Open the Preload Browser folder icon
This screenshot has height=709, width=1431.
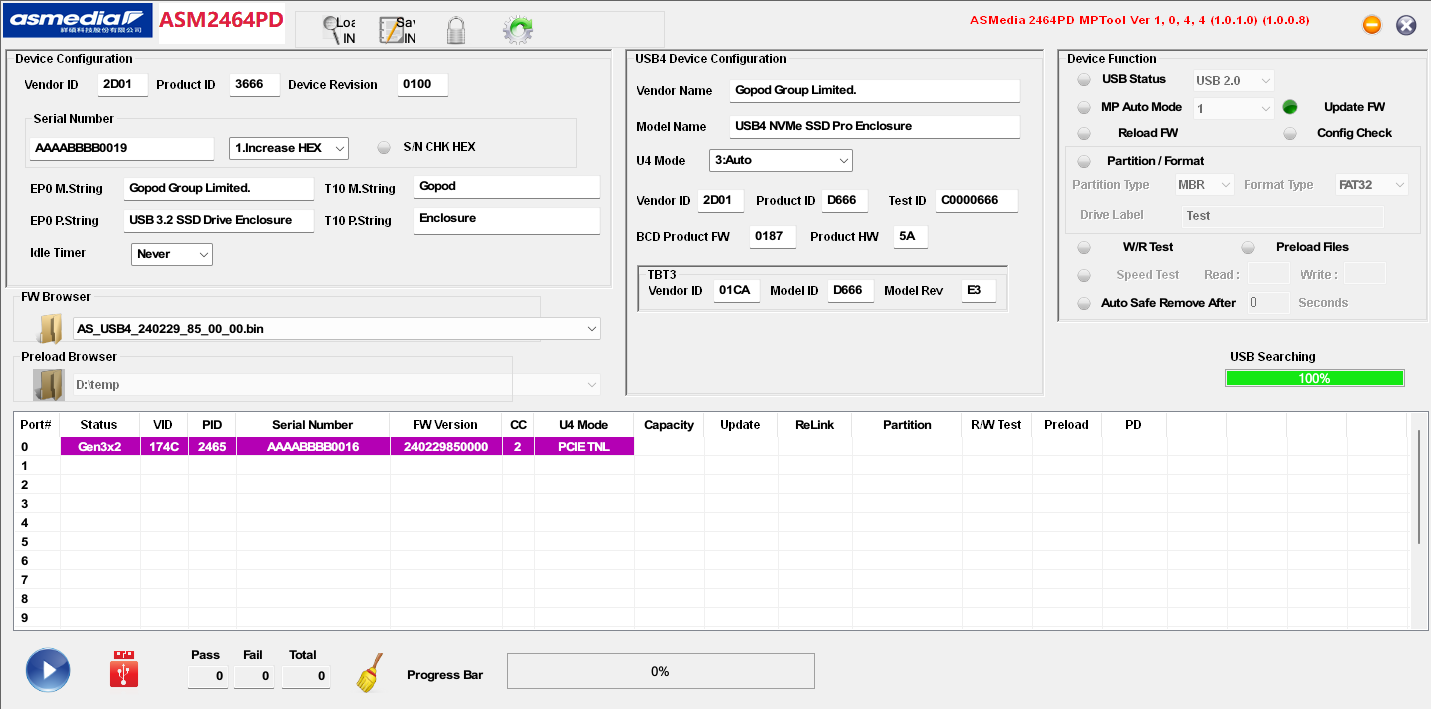tap(48, 384)
